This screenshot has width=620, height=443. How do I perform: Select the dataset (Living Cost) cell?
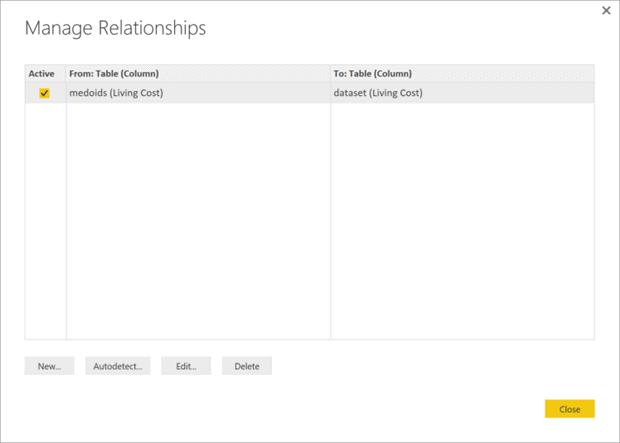378,93
